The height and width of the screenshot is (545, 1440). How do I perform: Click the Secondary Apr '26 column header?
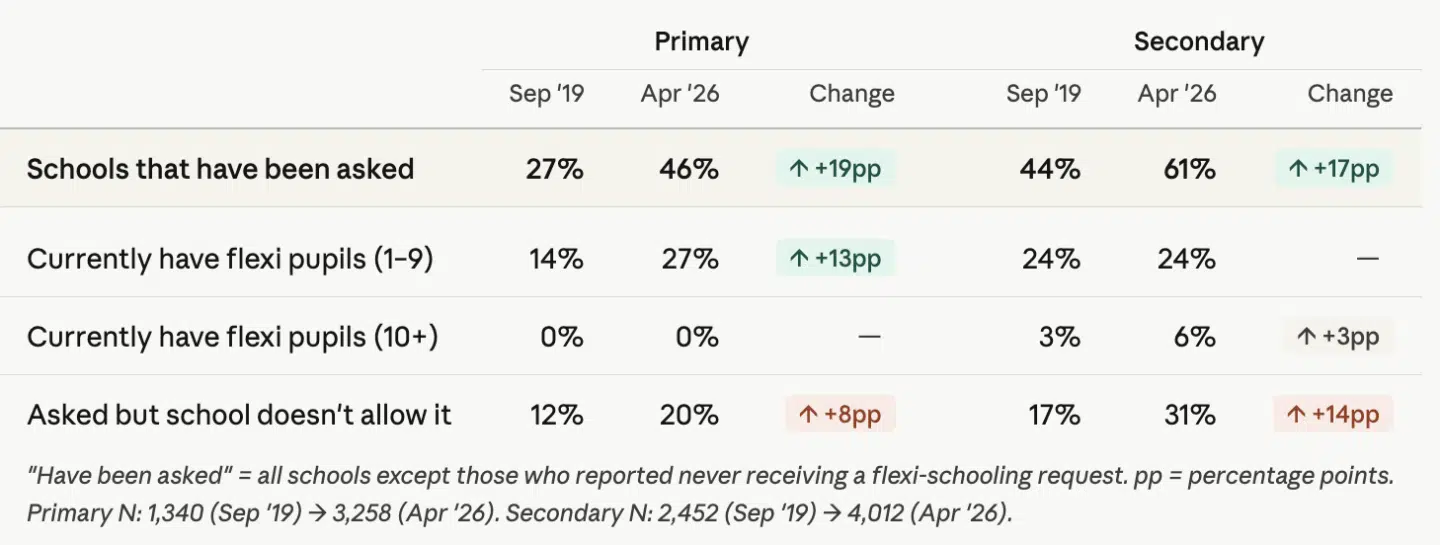[x=1177, y=94]
